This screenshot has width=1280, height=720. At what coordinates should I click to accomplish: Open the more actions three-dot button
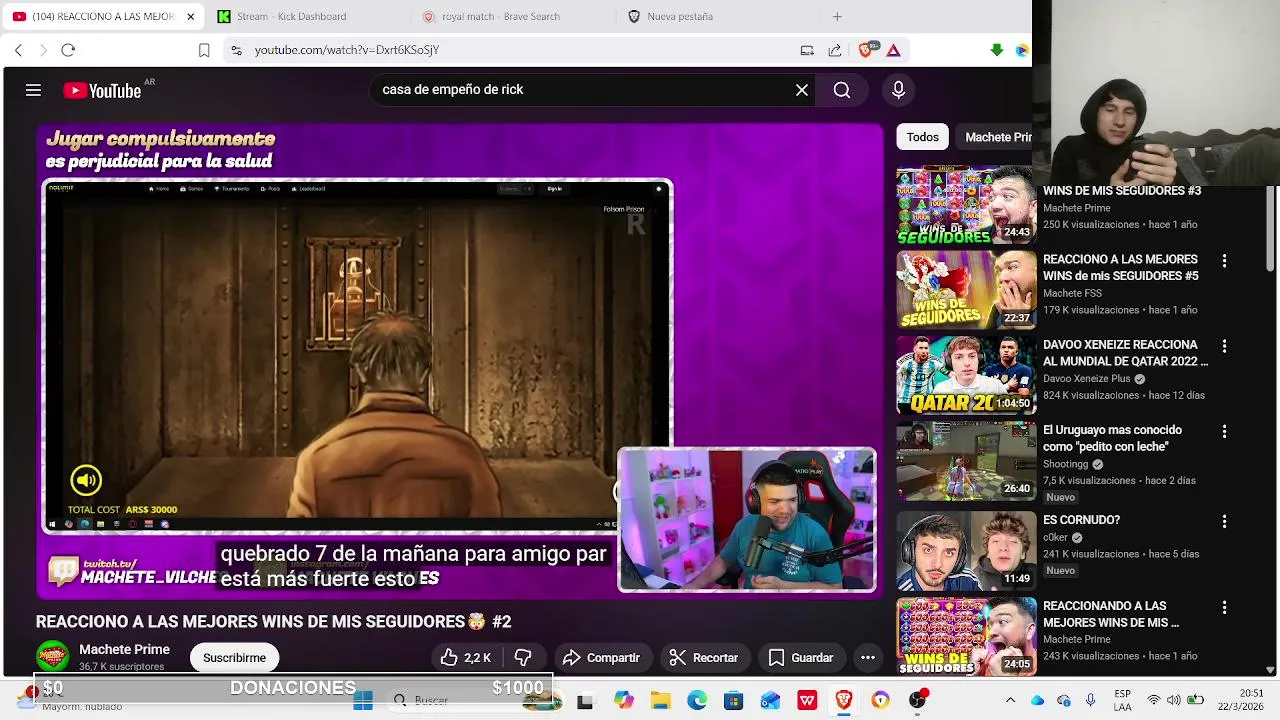(868, 657)
